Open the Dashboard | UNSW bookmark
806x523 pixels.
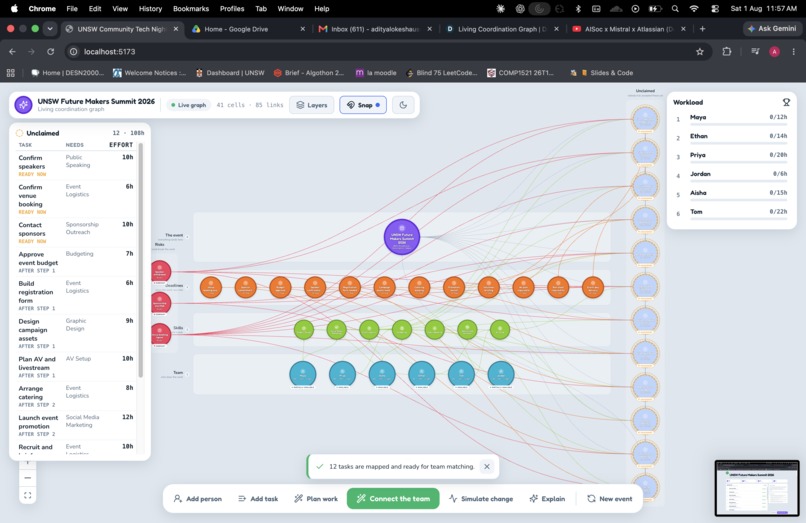pyautogui.click(x=230, y=73)
